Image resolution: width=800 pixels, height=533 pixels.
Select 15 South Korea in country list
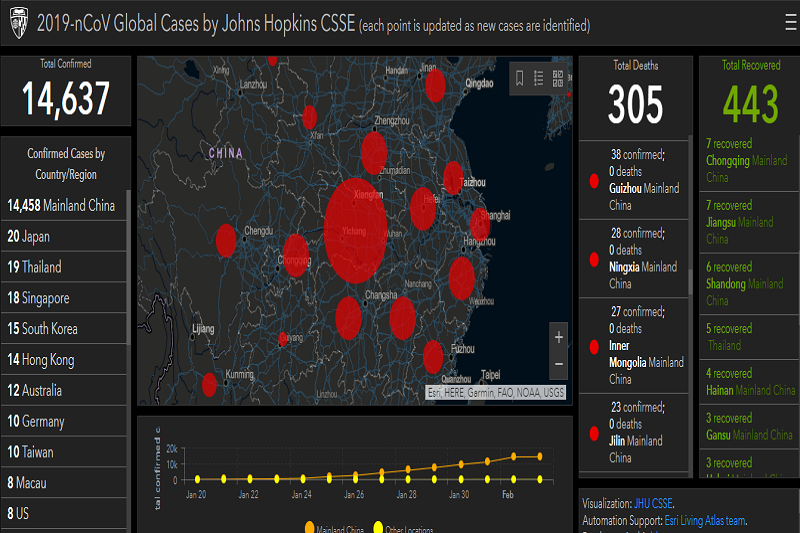(x=63, y=328)
